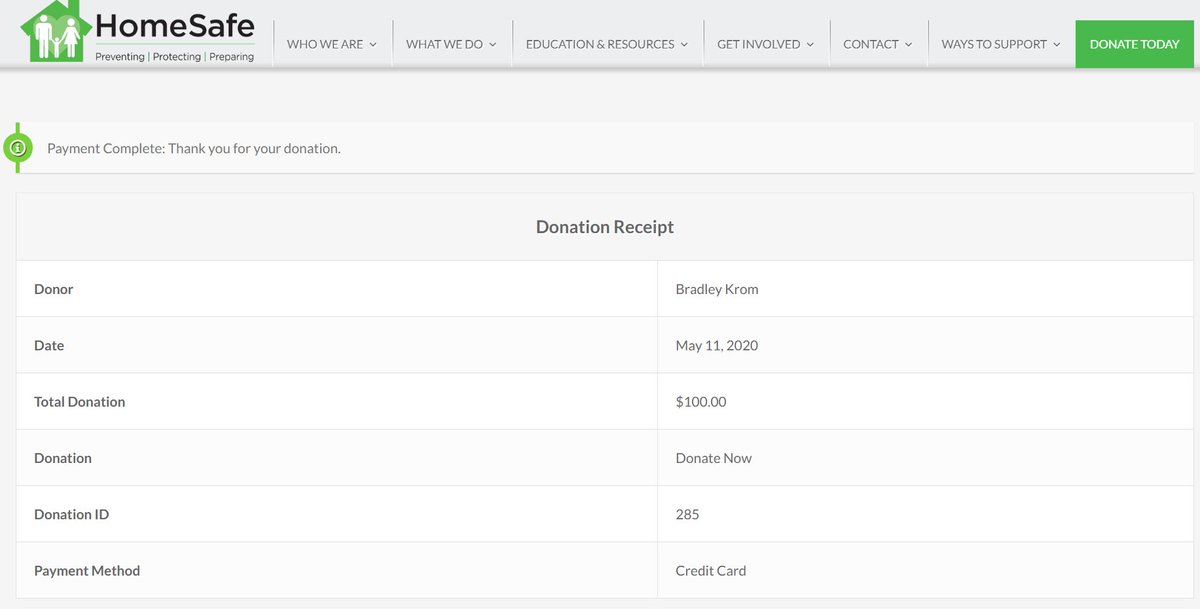Image resolution: width=1200 pixels, height=609 pixels.
Task: Click the Donor row label
Action: click(x=54, y=289)
